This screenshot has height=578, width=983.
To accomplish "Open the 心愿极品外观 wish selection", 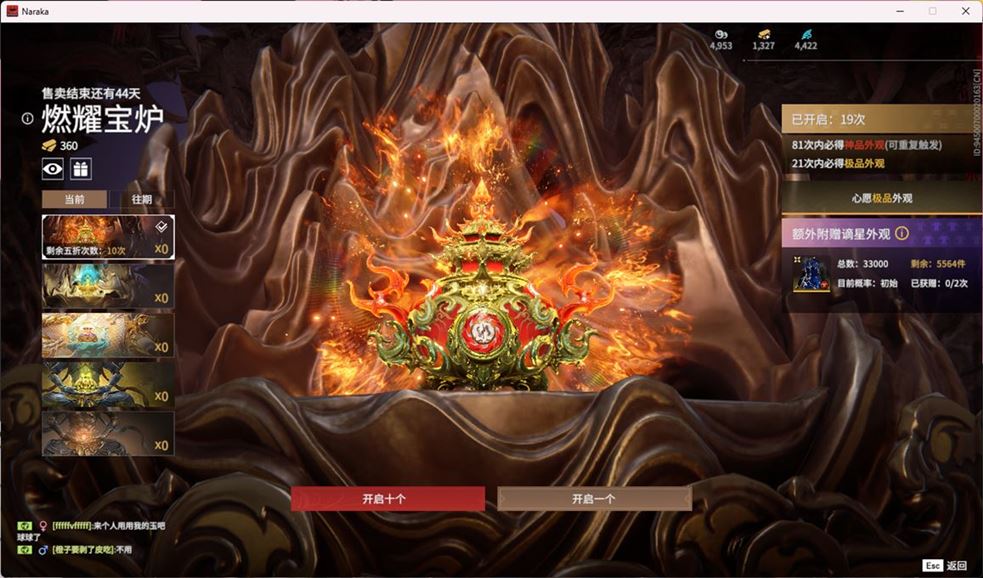I will (881, 198).
